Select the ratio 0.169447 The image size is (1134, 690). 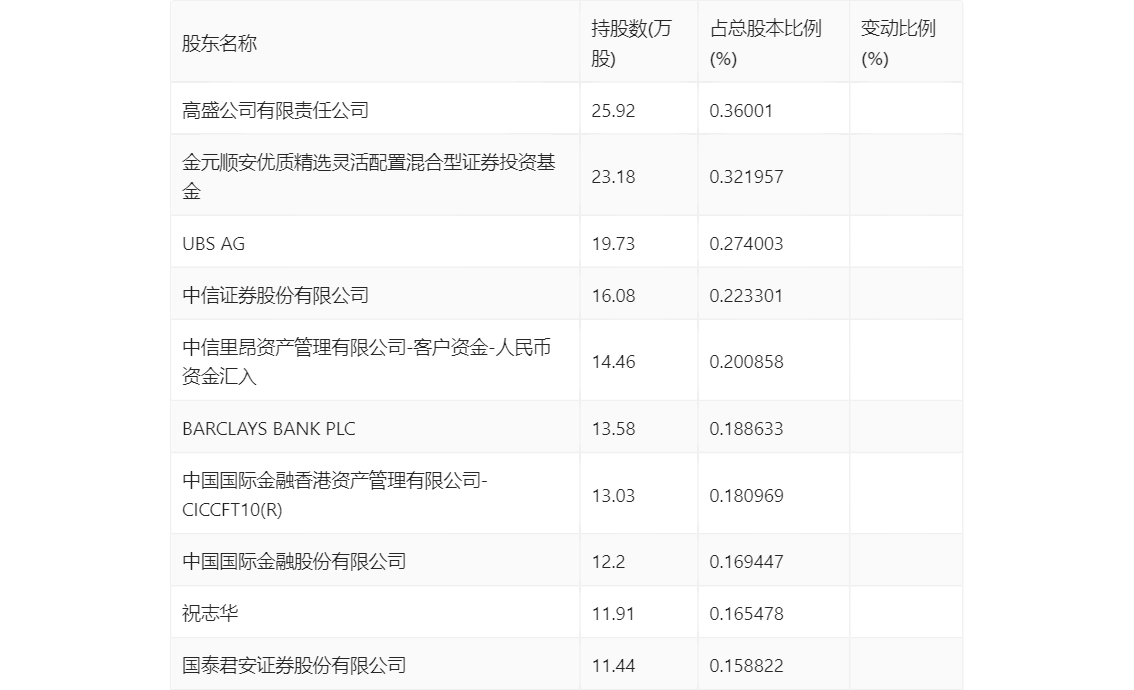[x=746, y=562]
